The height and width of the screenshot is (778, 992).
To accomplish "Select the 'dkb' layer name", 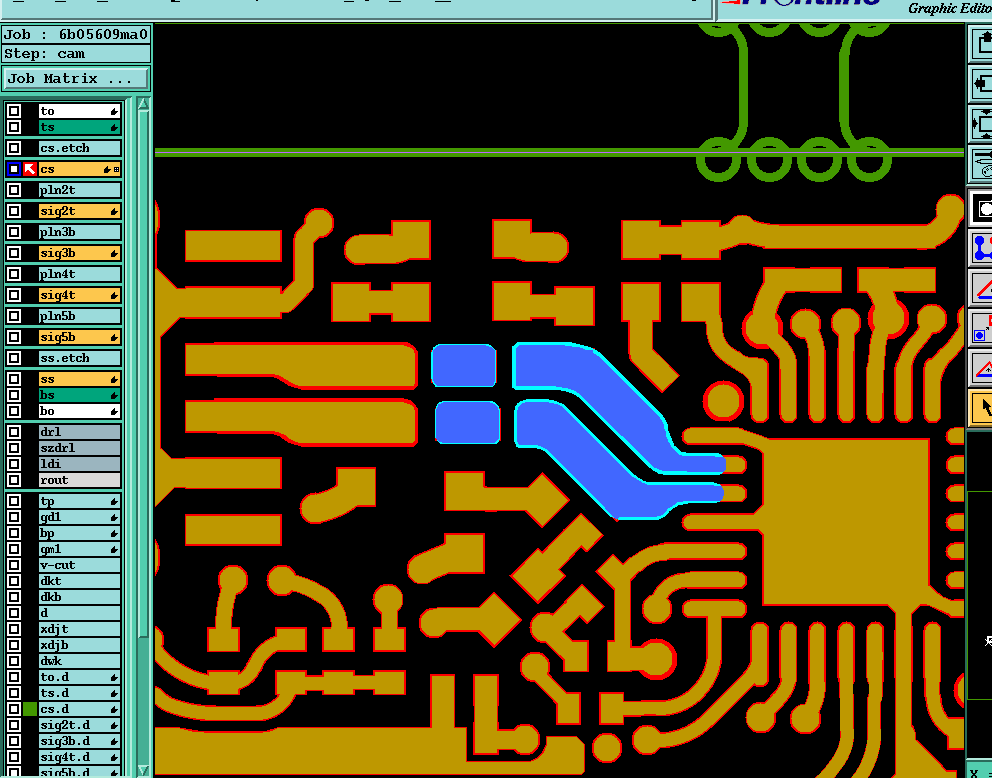I will click(x=80, y=597).
